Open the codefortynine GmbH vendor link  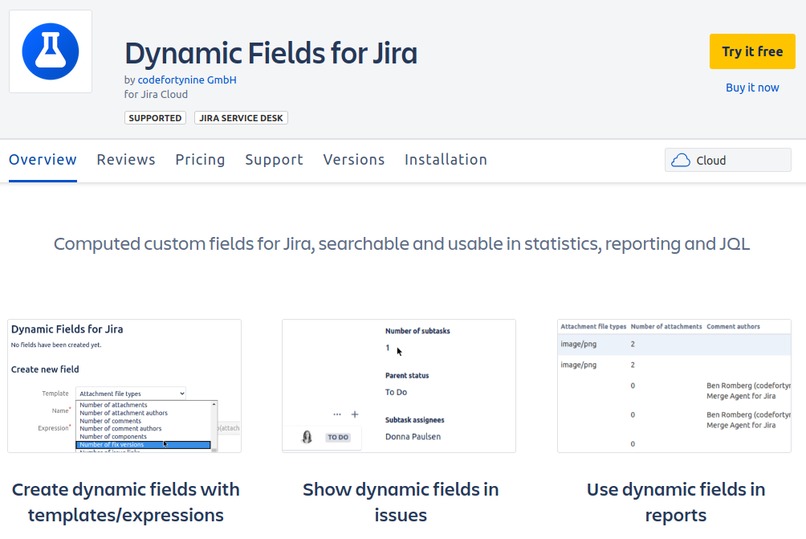click(x=187, y=80)
